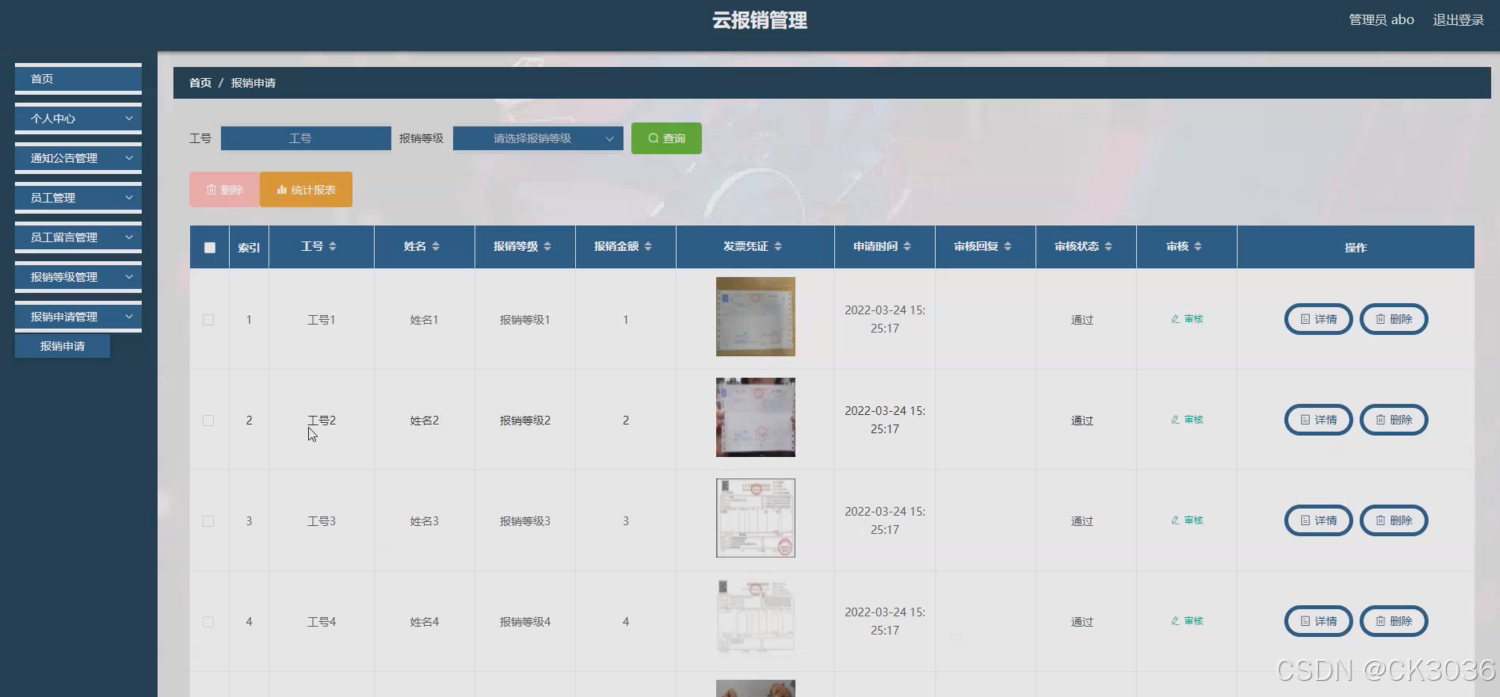Expand the 员工留言管理 sidebar menu
This screenshot has height=697, width=1500.
pos(78,237)
